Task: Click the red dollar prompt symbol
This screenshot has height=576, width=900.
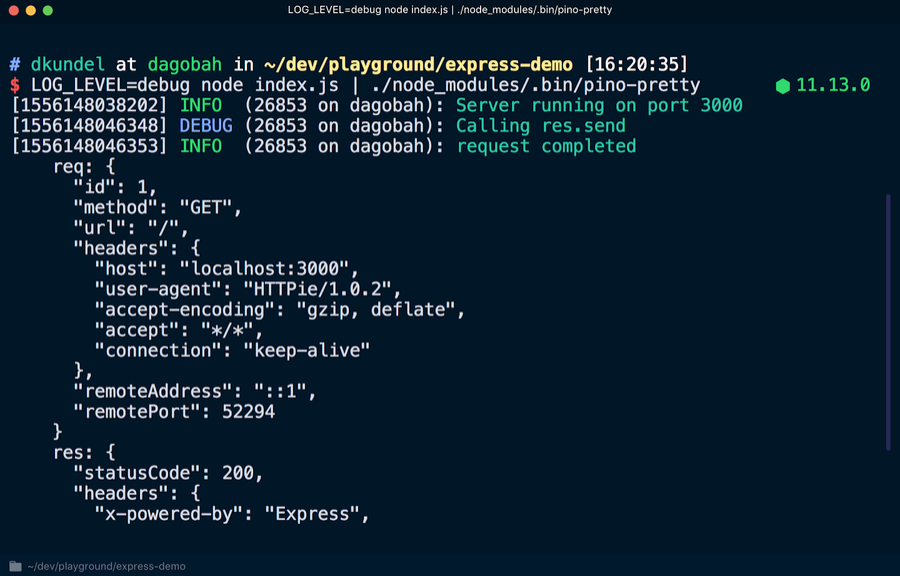Action: pyautogui.click(x=15, y=86)
